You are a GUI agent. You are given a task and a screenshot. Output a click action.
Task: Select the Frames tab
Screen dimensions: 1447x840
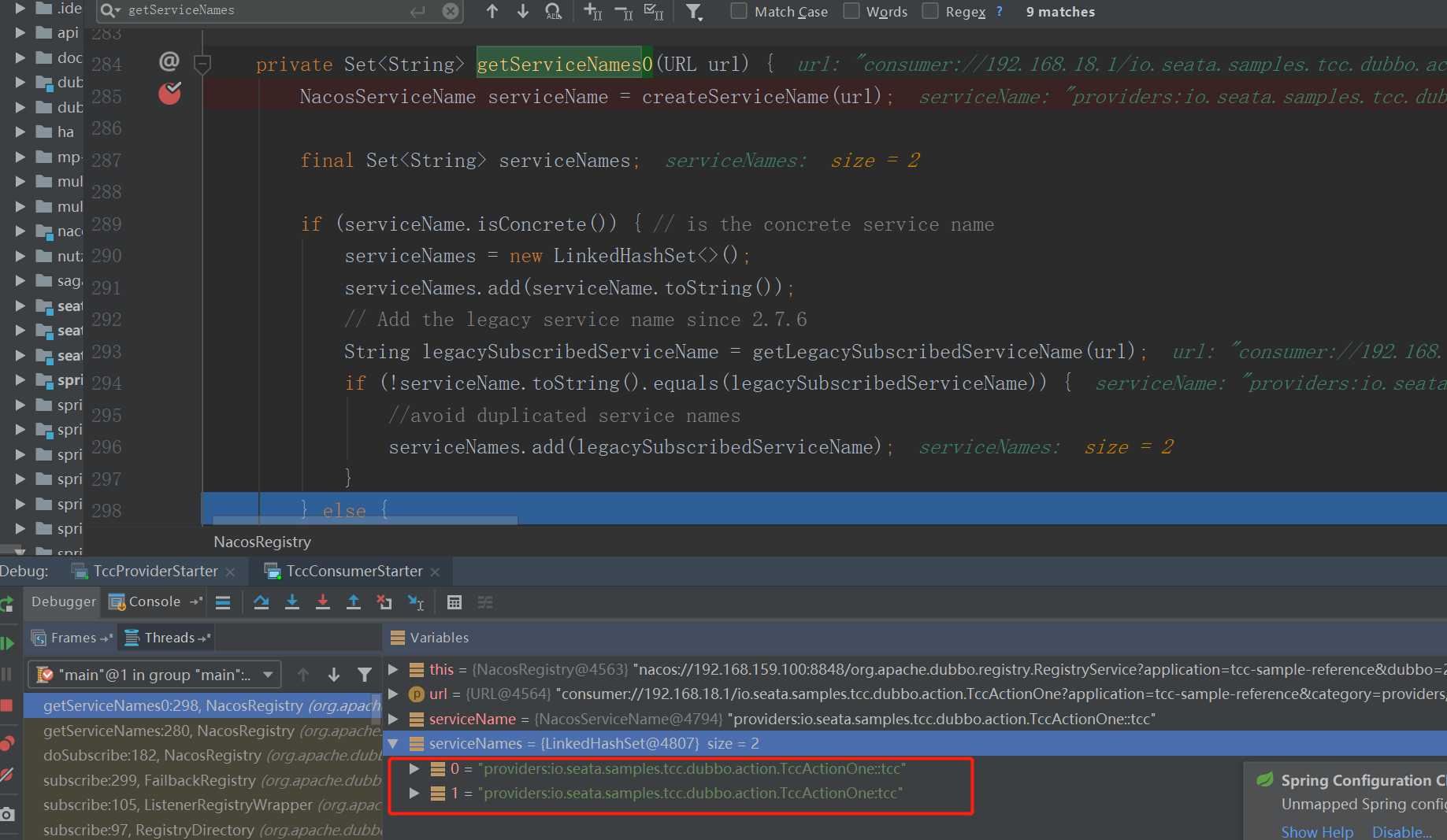pyautogui.click(x=72, y=638)
